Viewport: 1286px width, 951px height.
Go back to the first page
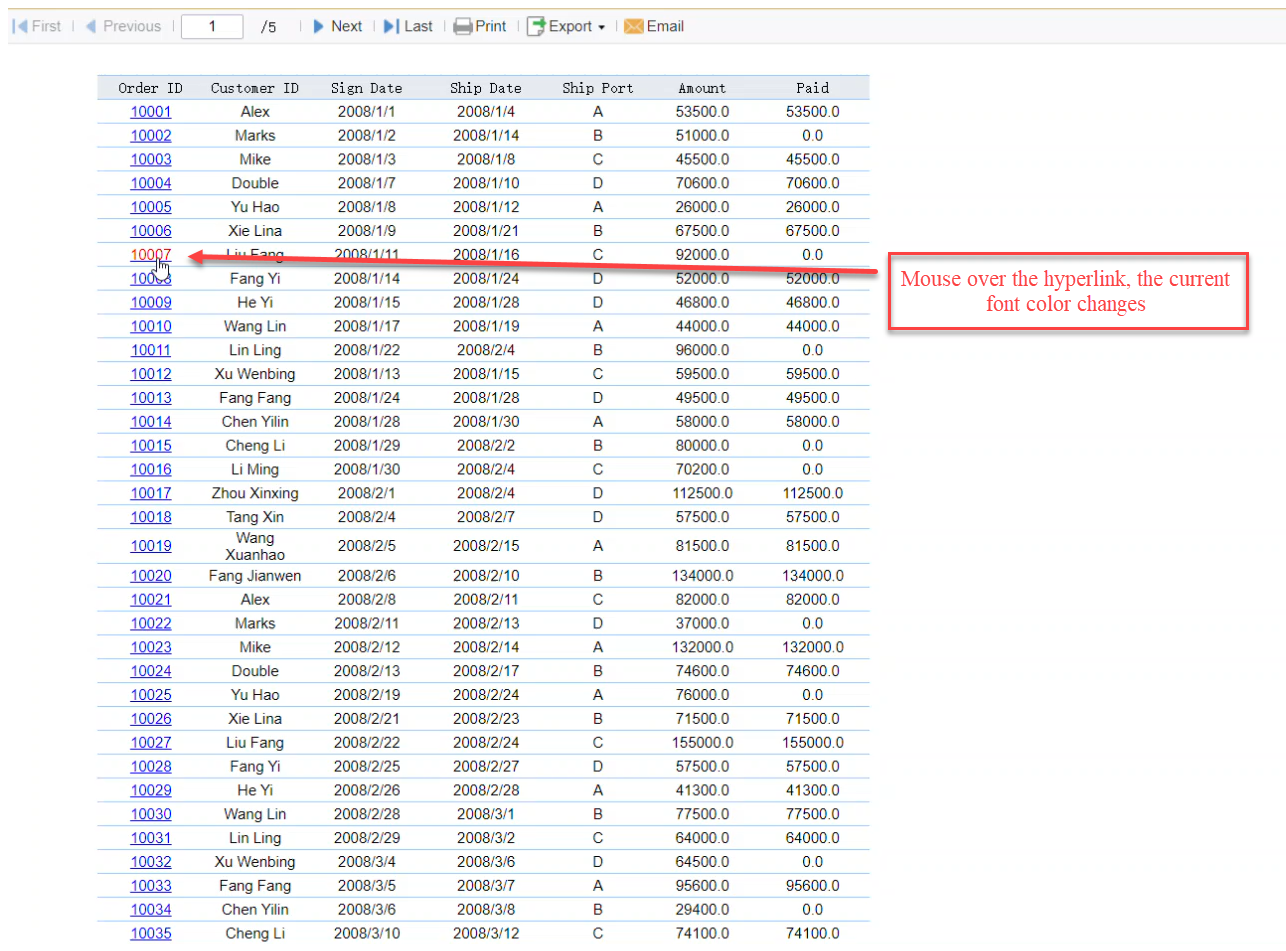pyautogui.click(x=38, y=26)
